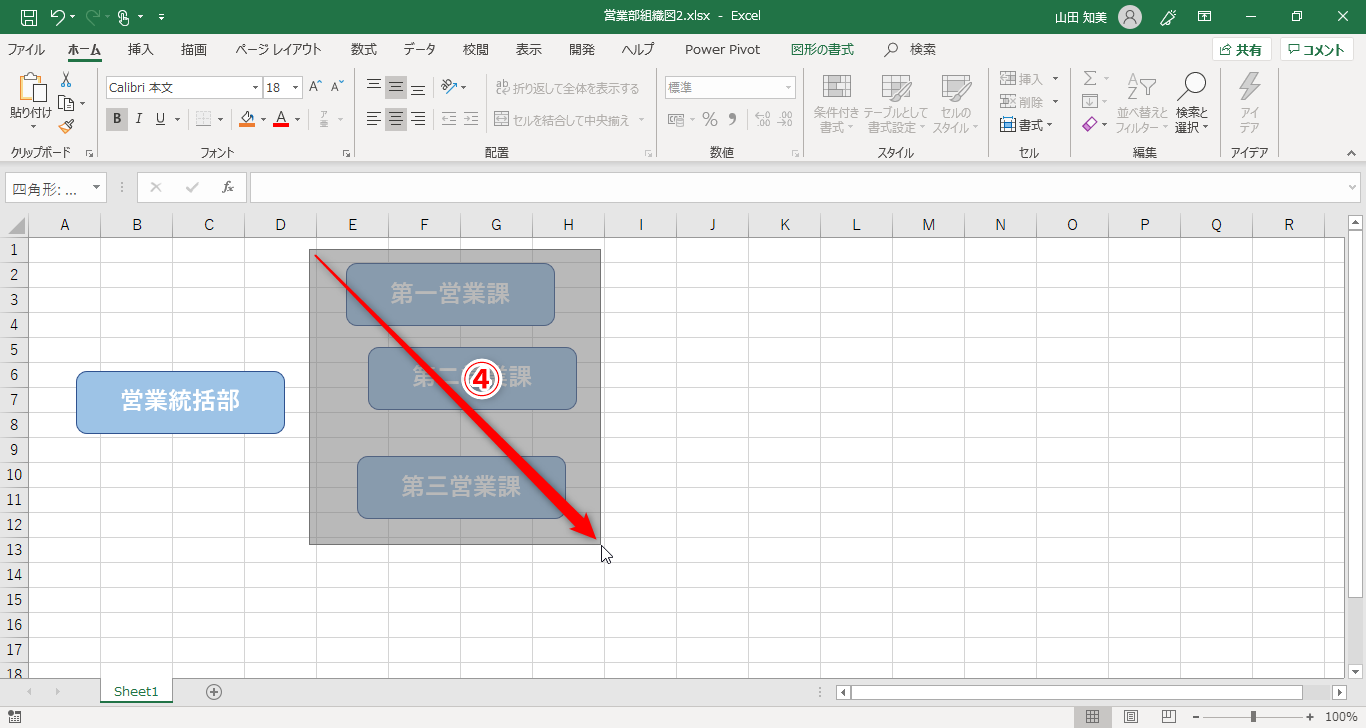This screenshot has width=1366, height=728.
Task: Select the Sheet1 sheet tab
Action: tap(136, 691)
